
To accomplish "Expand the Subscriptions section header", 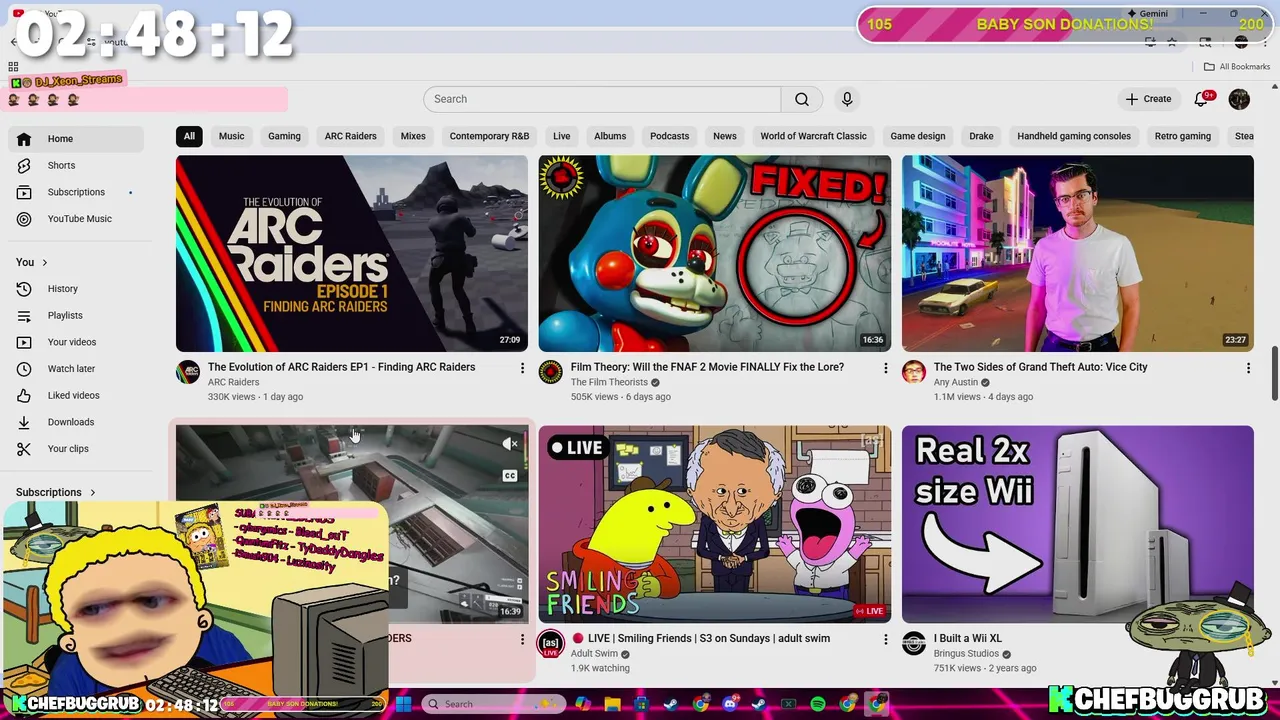I will [56, 492].
